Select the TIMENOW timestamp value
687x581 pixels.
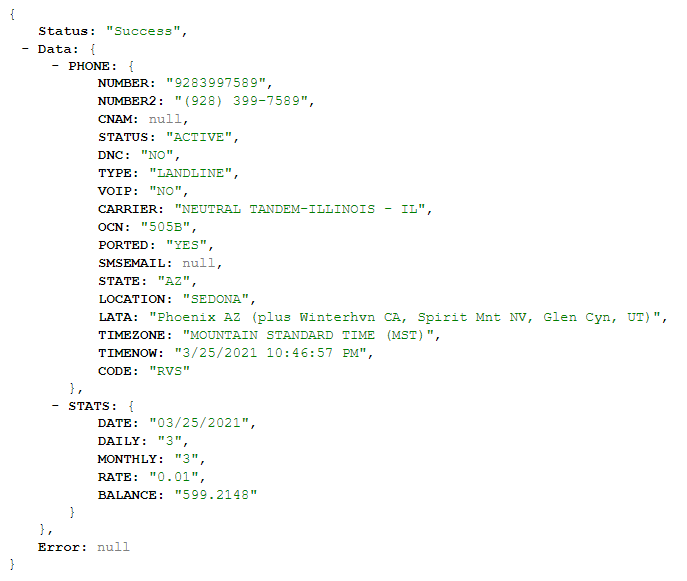[x=270, y=353]
